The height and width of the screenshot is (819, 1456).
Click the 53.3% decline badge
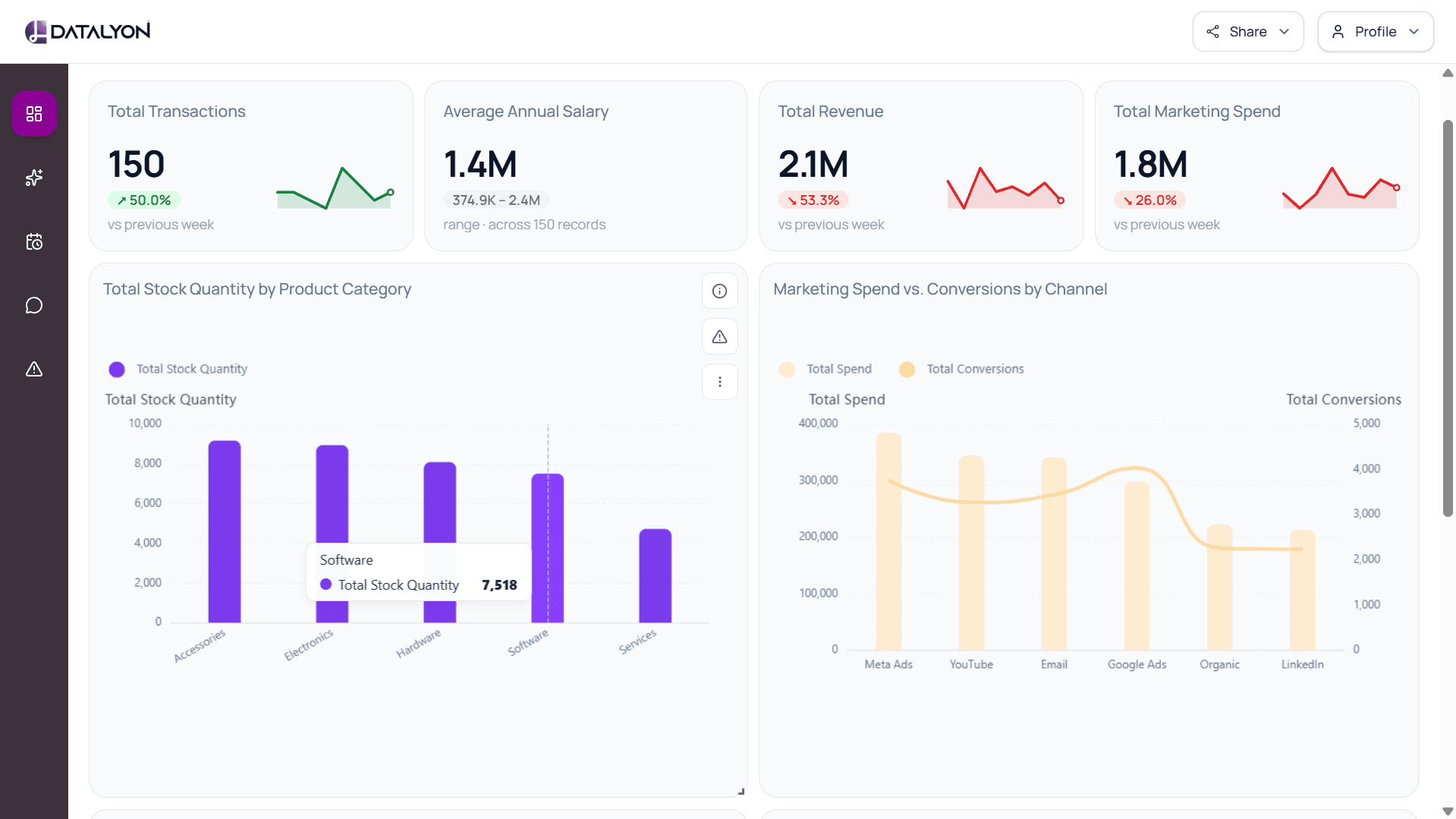click(813, 200)
